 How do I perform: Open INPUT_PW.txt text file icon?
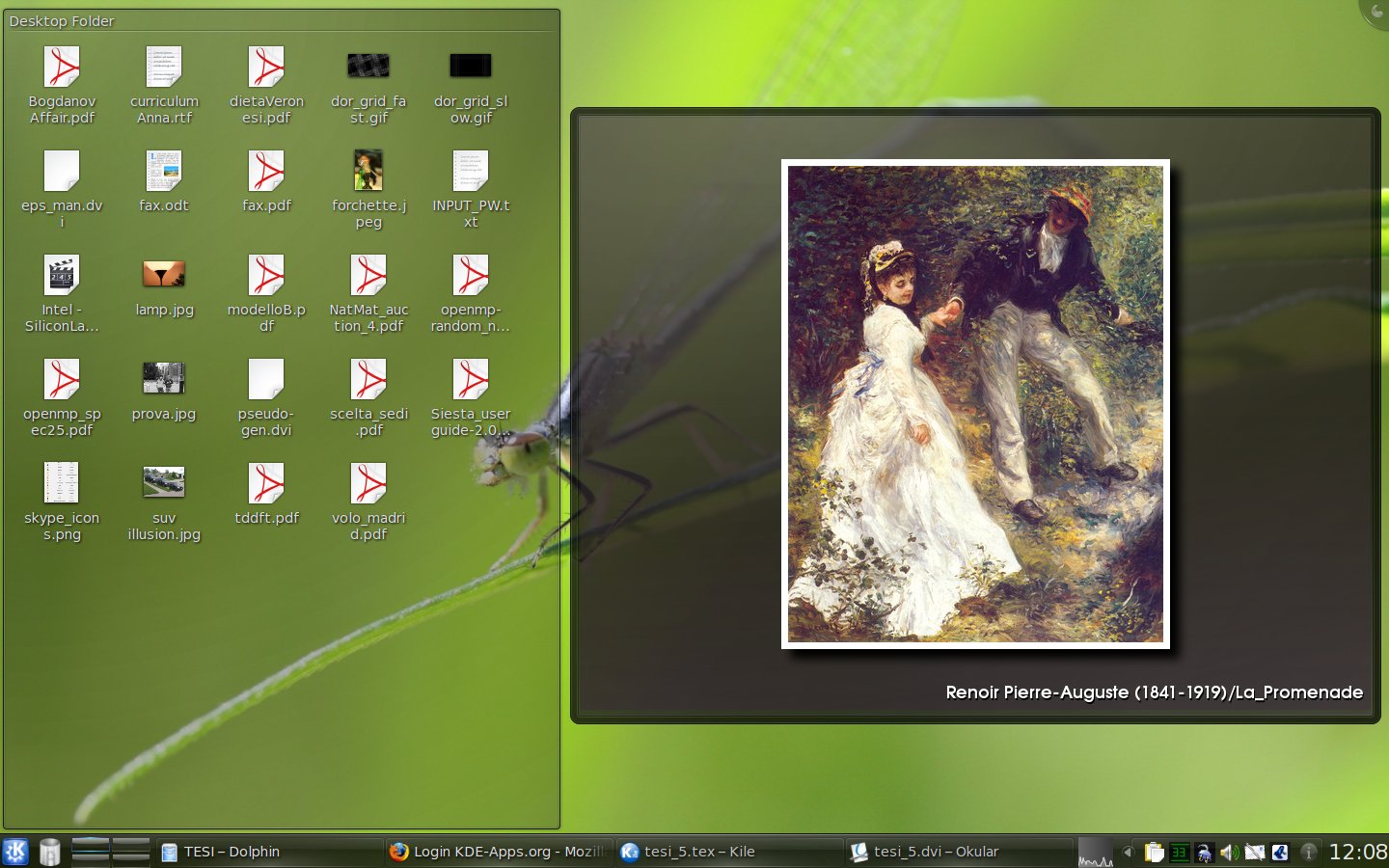471,171
